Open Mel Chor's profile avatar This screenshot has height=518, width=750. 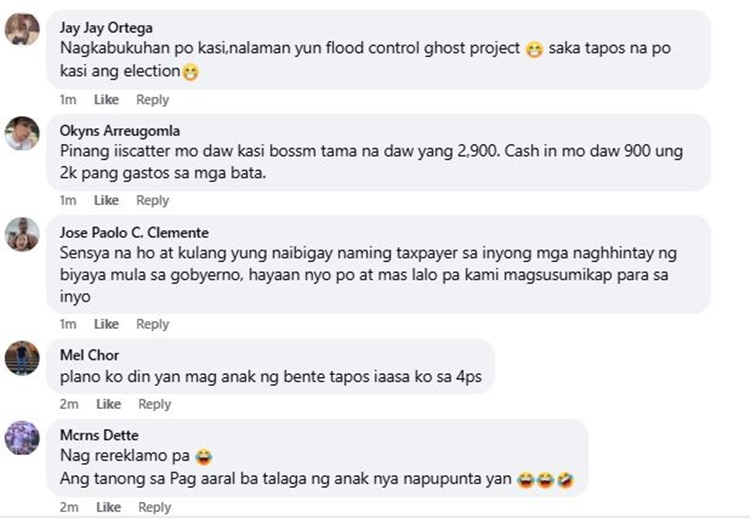22,358
